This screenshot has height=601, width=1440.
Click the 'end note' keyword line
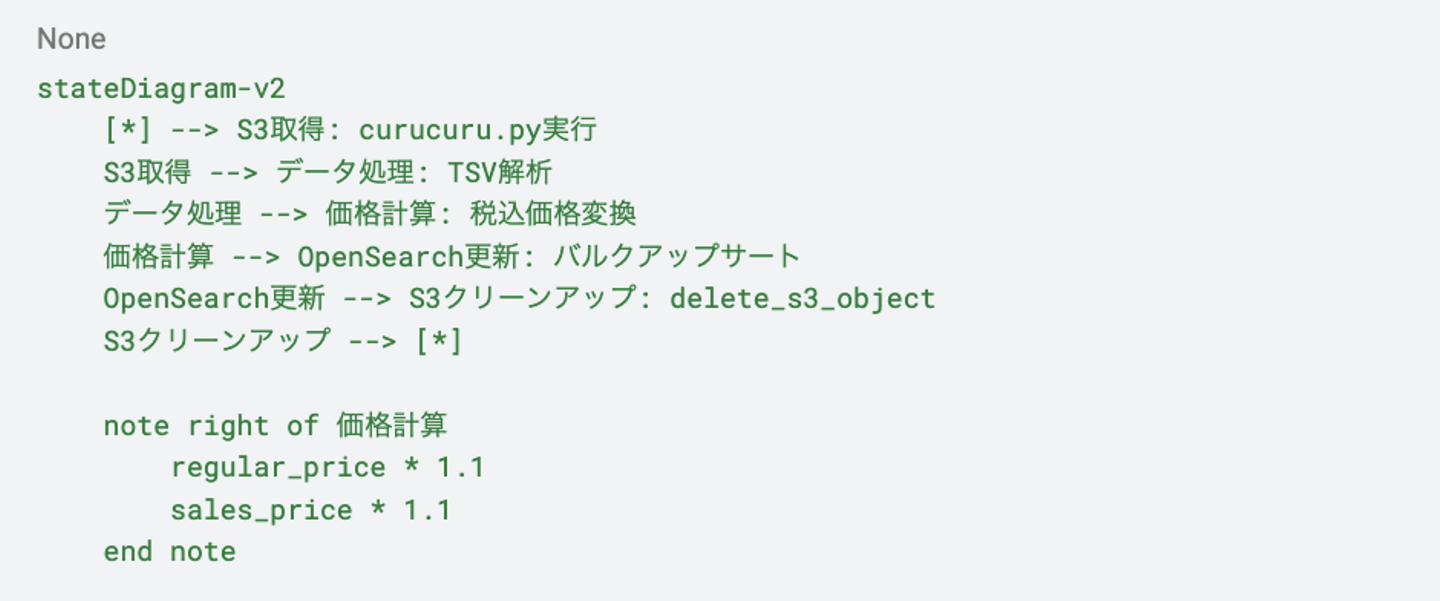pos(169,552)
